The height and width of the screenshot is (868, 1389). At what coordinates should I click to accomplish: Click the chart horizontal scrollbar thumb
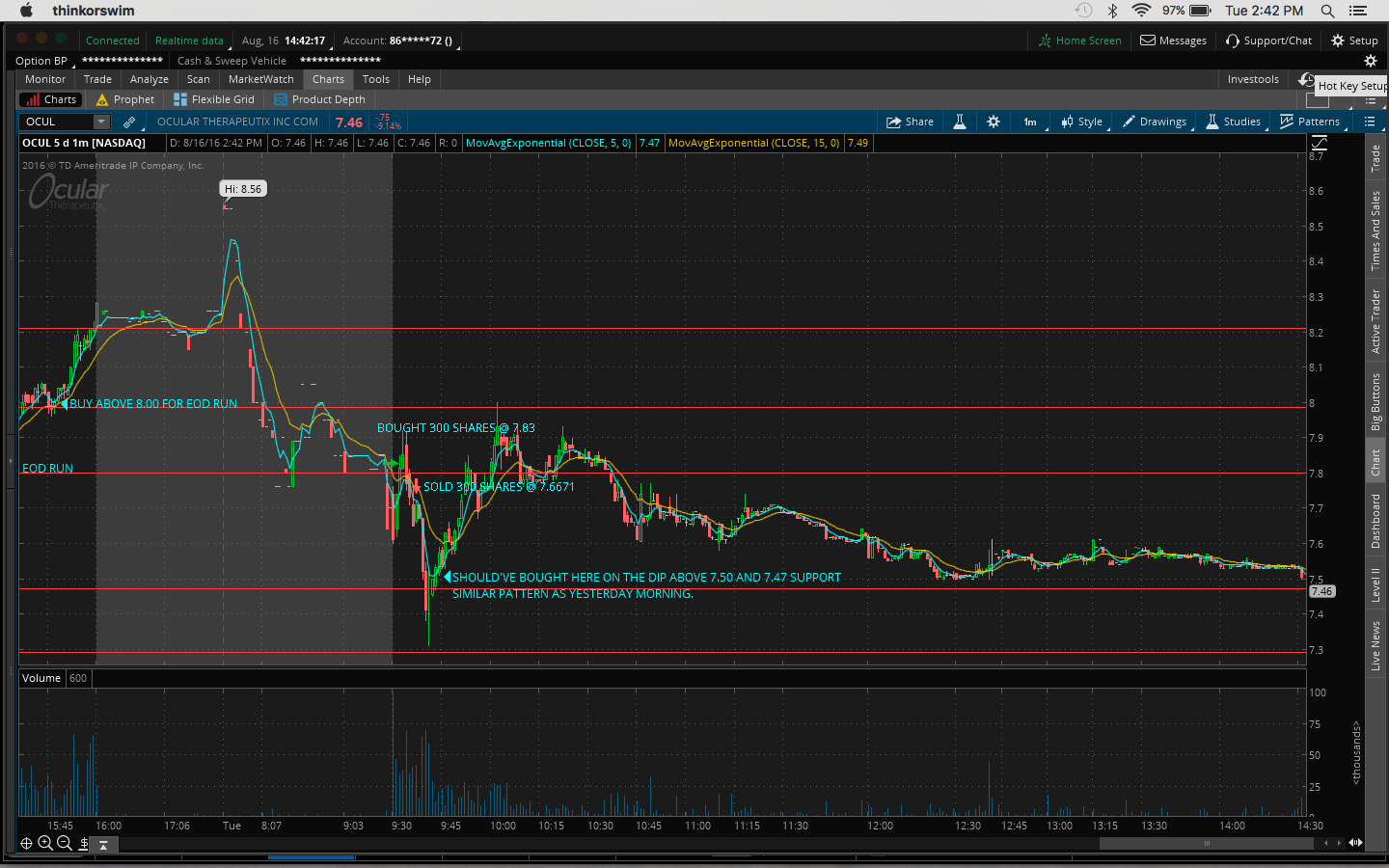[x=1207, y=843]
